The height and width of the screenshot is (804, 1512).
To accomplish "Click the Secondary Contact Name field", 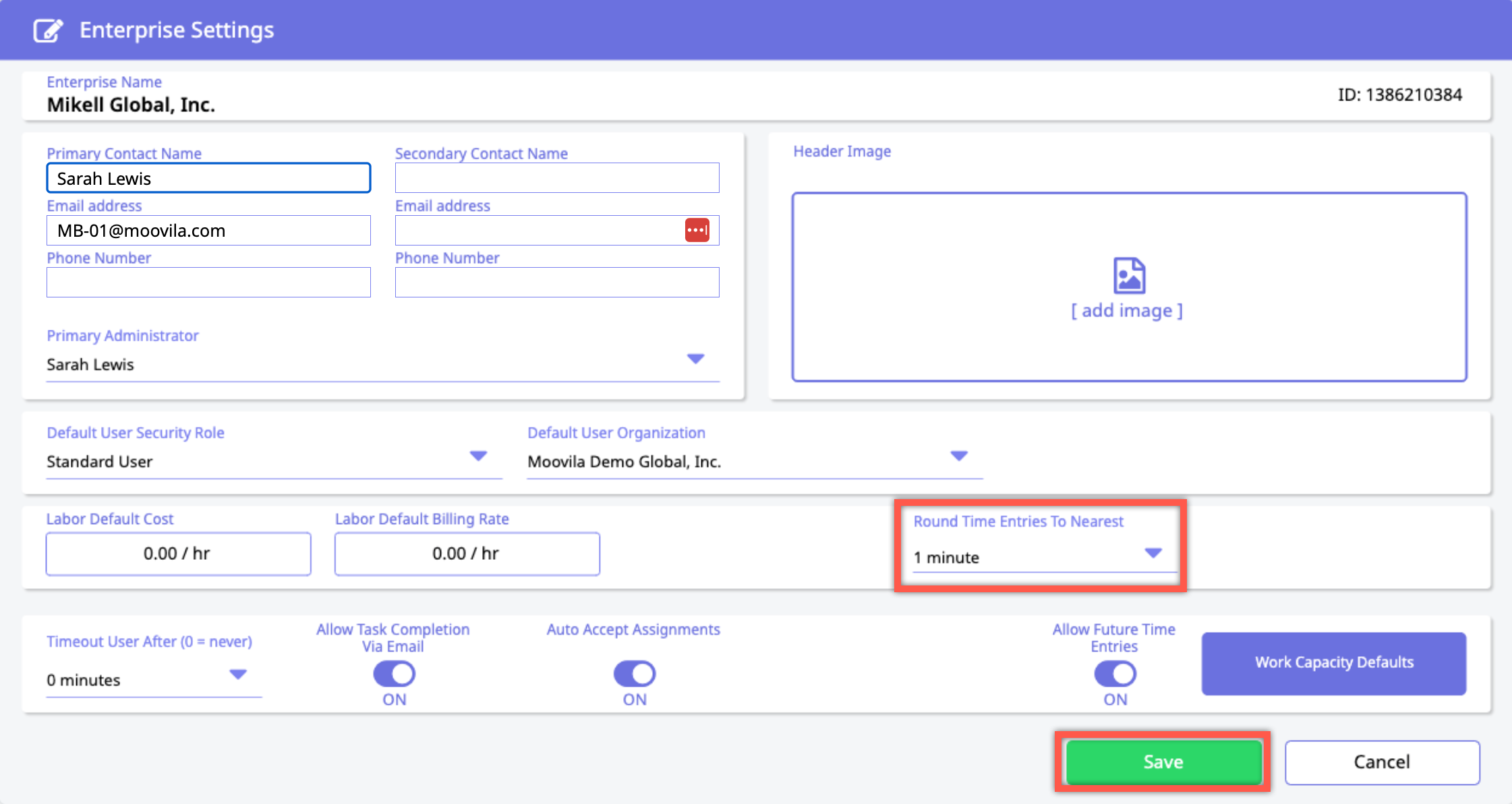I will click(556, 178).
